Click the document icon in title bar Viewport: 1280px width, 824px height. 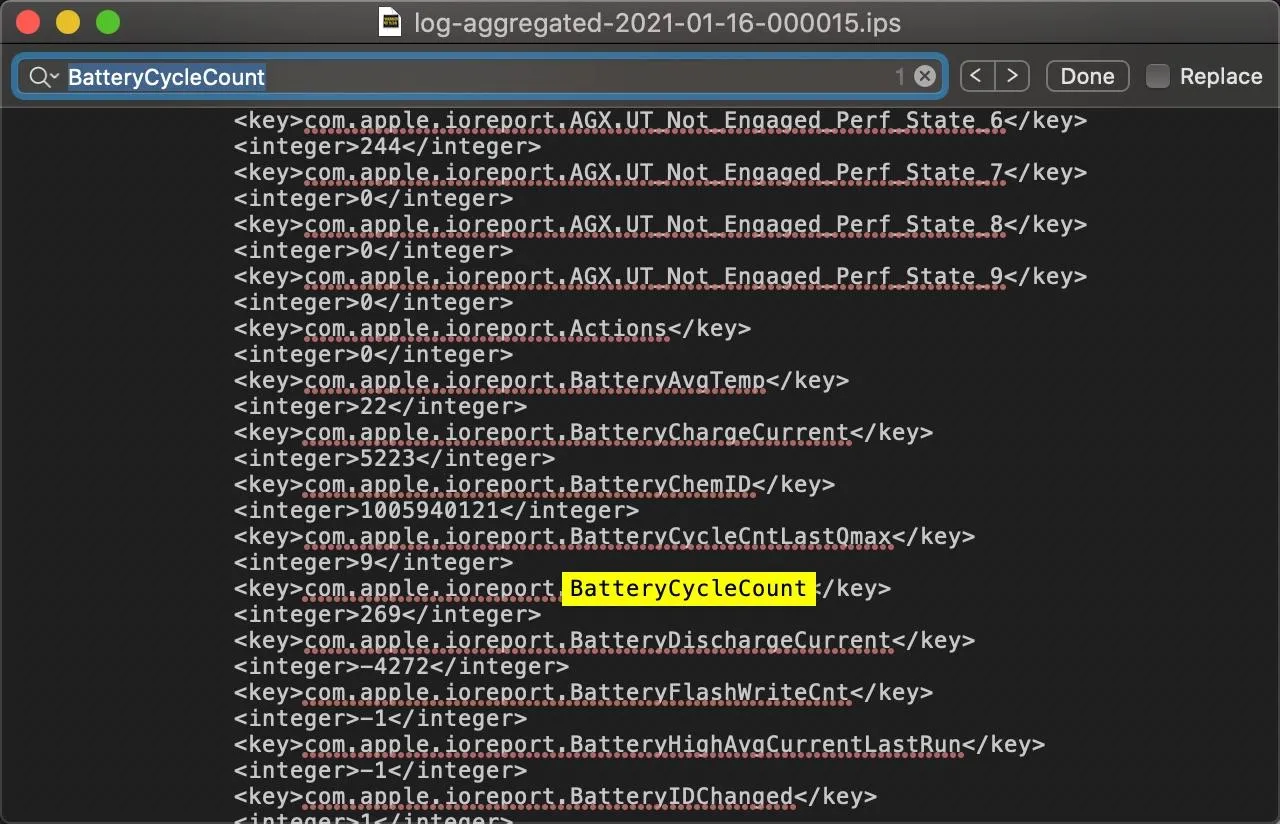390,22
